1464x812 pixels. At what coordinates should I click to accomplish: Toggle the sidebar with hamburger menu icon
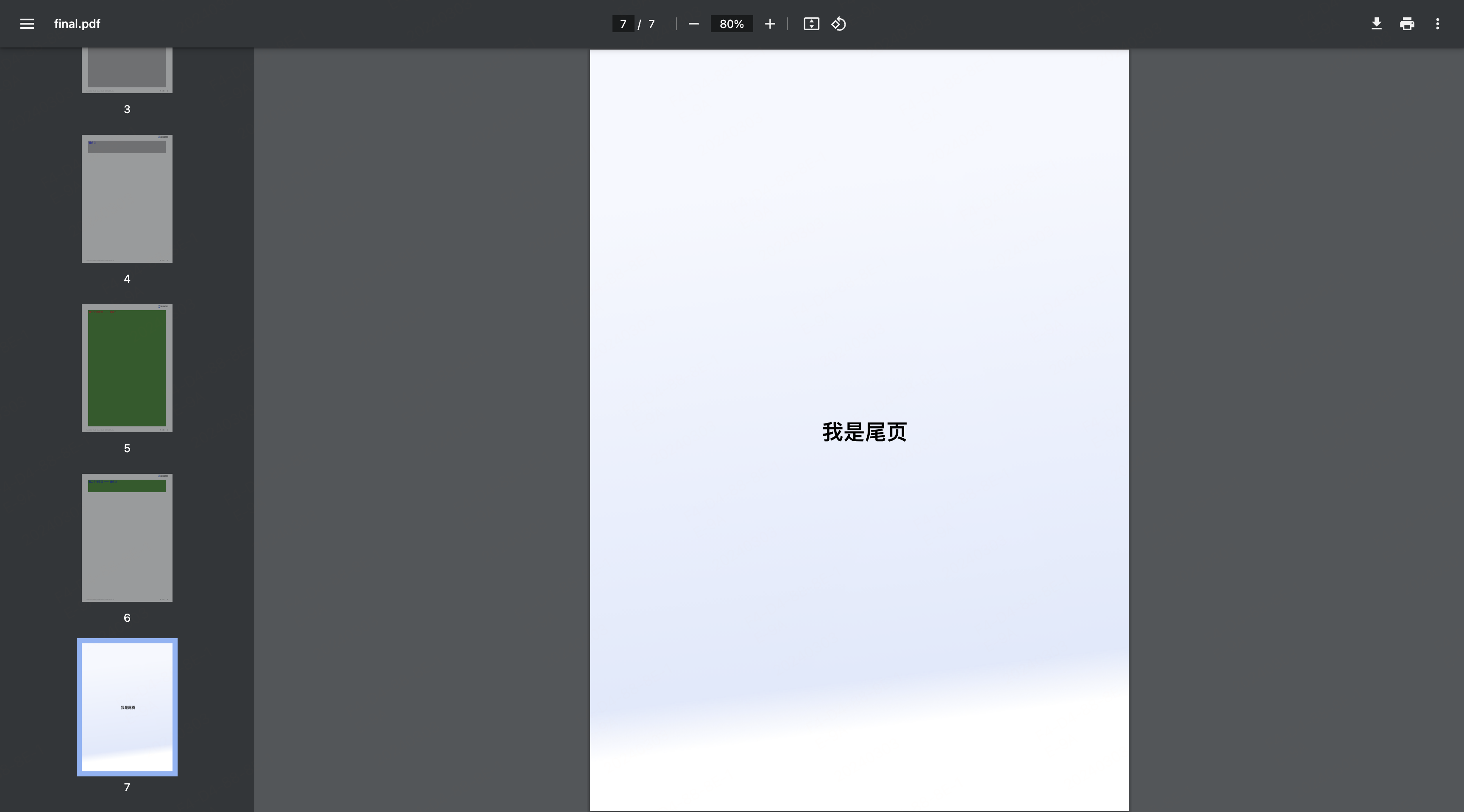(27, 24)
